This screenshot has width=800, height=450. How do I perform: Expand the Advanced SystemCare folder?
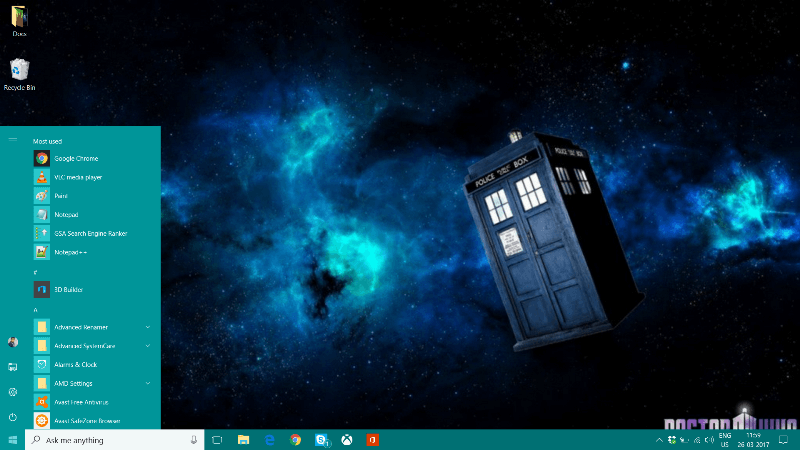click(148, 346)
